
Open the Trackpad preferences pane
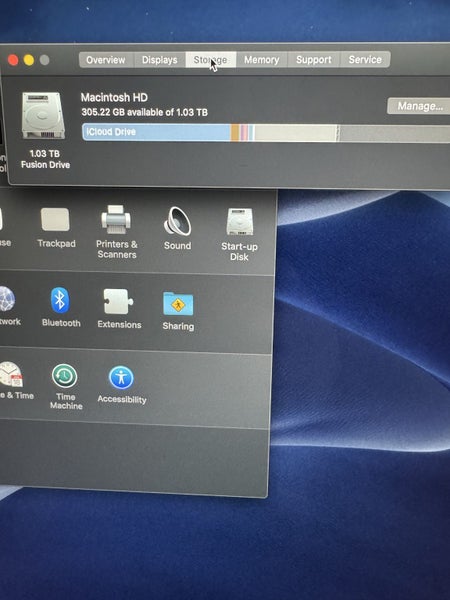pyautogui.click(x=56, y=228)
